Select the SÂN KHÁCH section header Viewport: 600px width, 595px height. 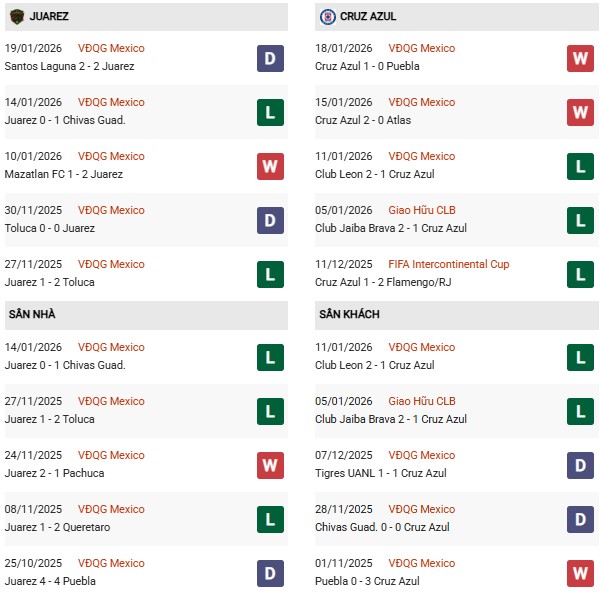point(350,314)
